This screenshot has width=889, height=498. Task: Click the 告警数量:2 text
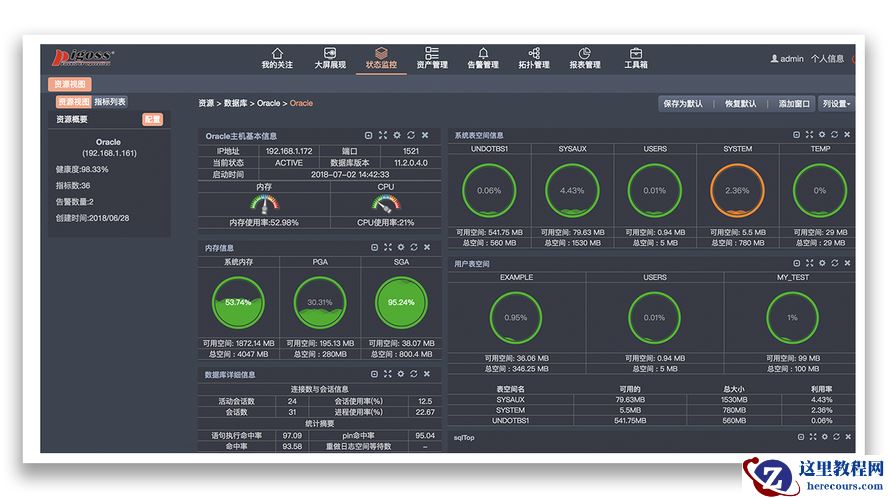click(75, 202)
